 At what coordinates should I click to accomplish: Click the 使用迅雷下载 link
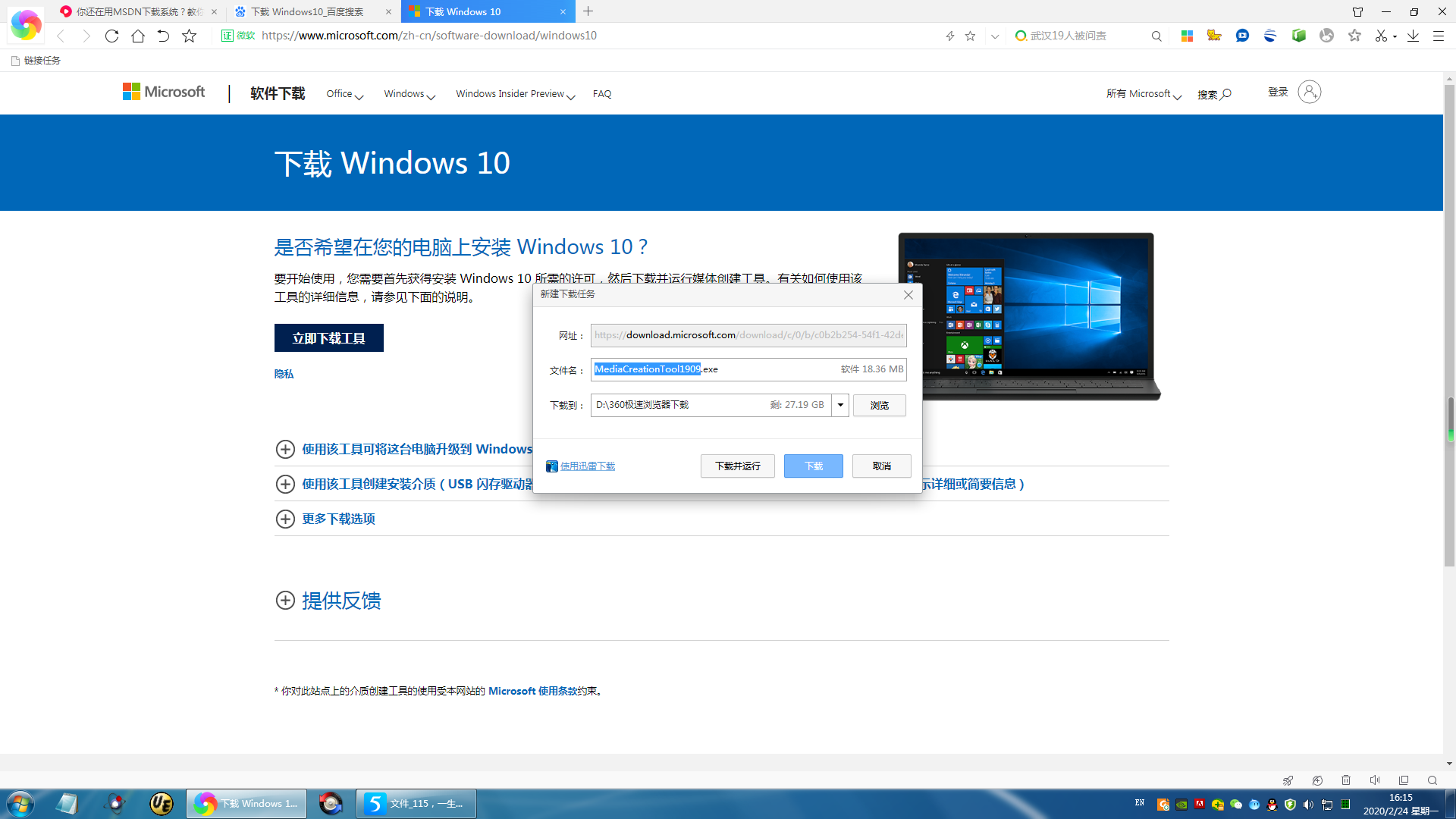(x=588, y=466)
